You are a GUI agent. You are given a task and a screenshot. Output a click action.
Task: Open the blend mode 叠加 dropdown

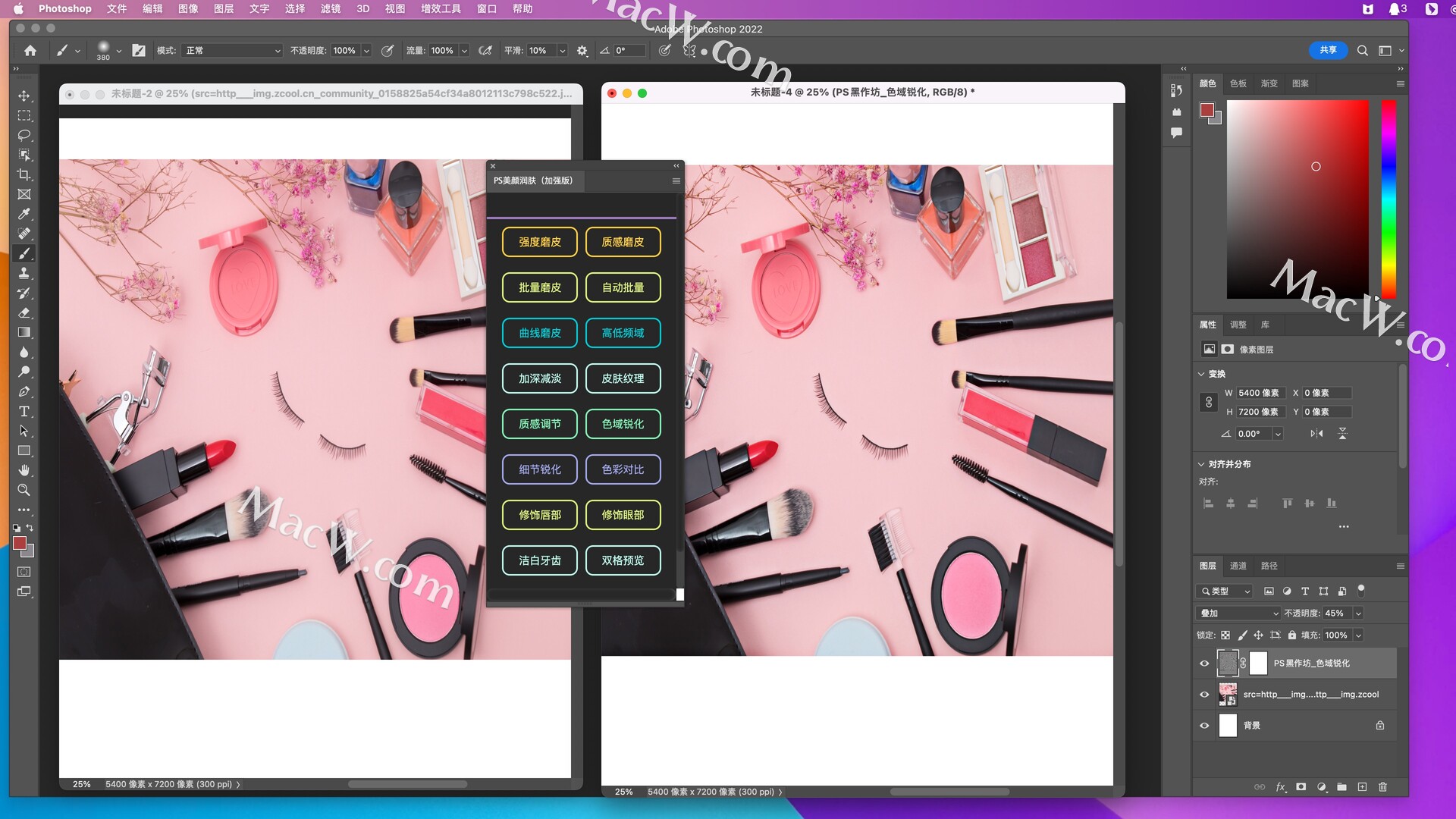(x=1239, y=613)
